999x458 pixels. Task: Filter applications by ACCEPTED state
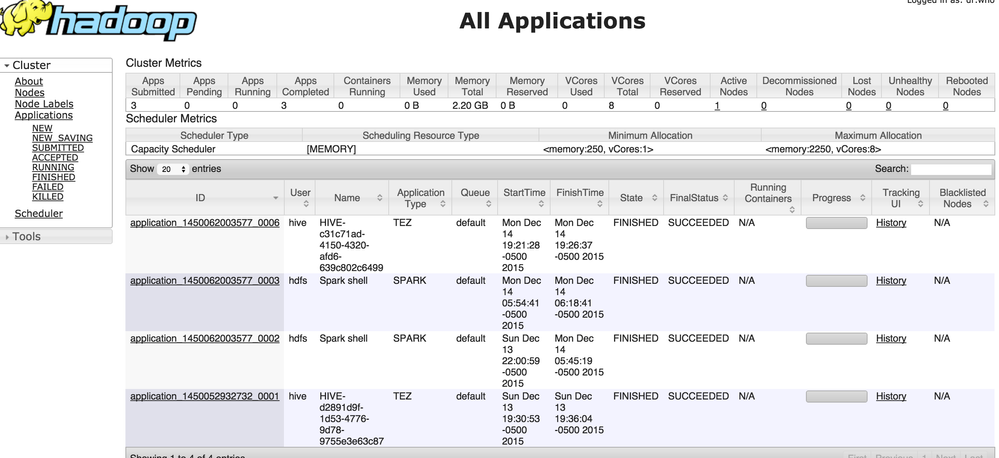[x=55, y=157]
